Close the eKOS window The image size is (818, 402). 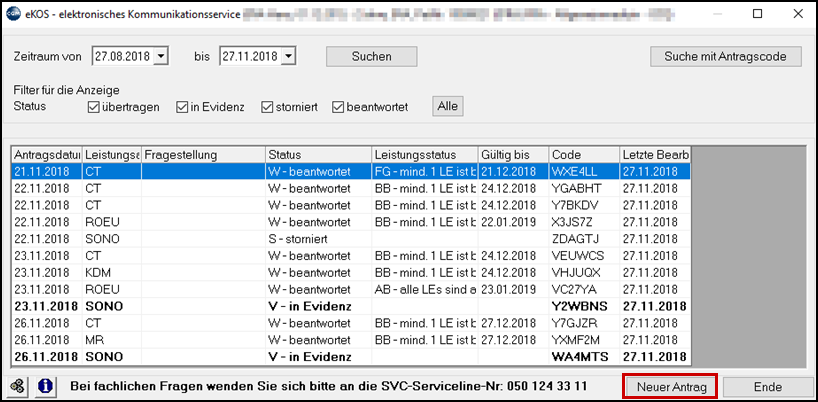pos(798,15)
